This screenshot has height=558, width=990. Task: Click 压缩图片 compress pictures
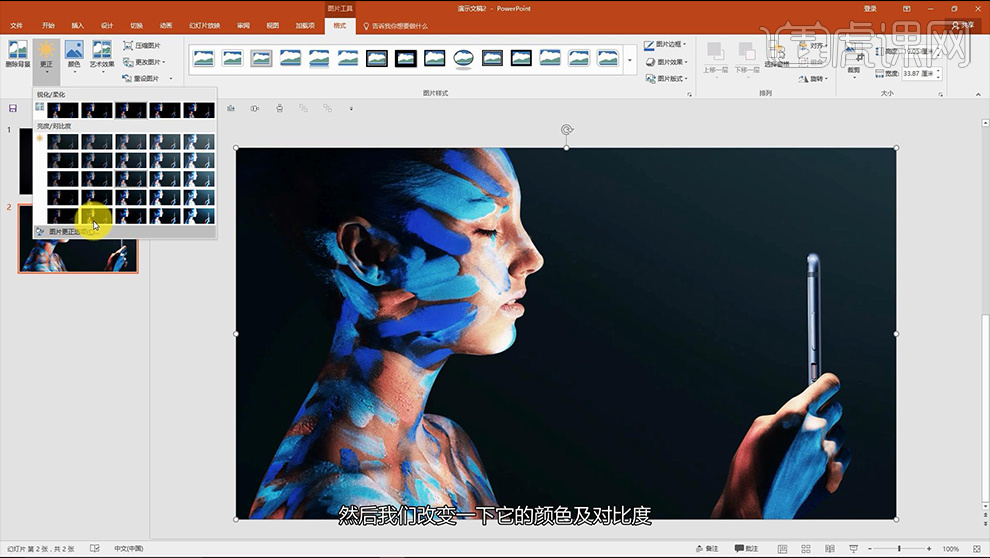pyautogui.click(x=141, y=45)
